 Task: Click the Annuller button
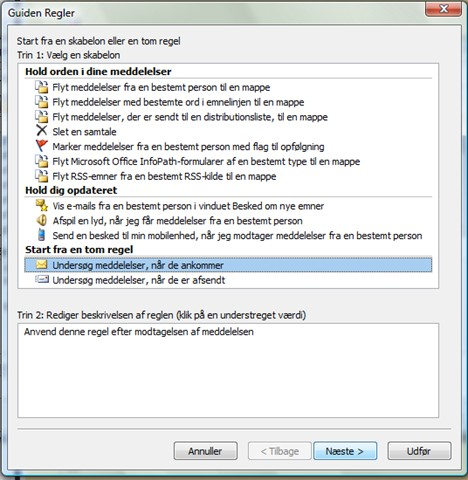click(205, 451)
